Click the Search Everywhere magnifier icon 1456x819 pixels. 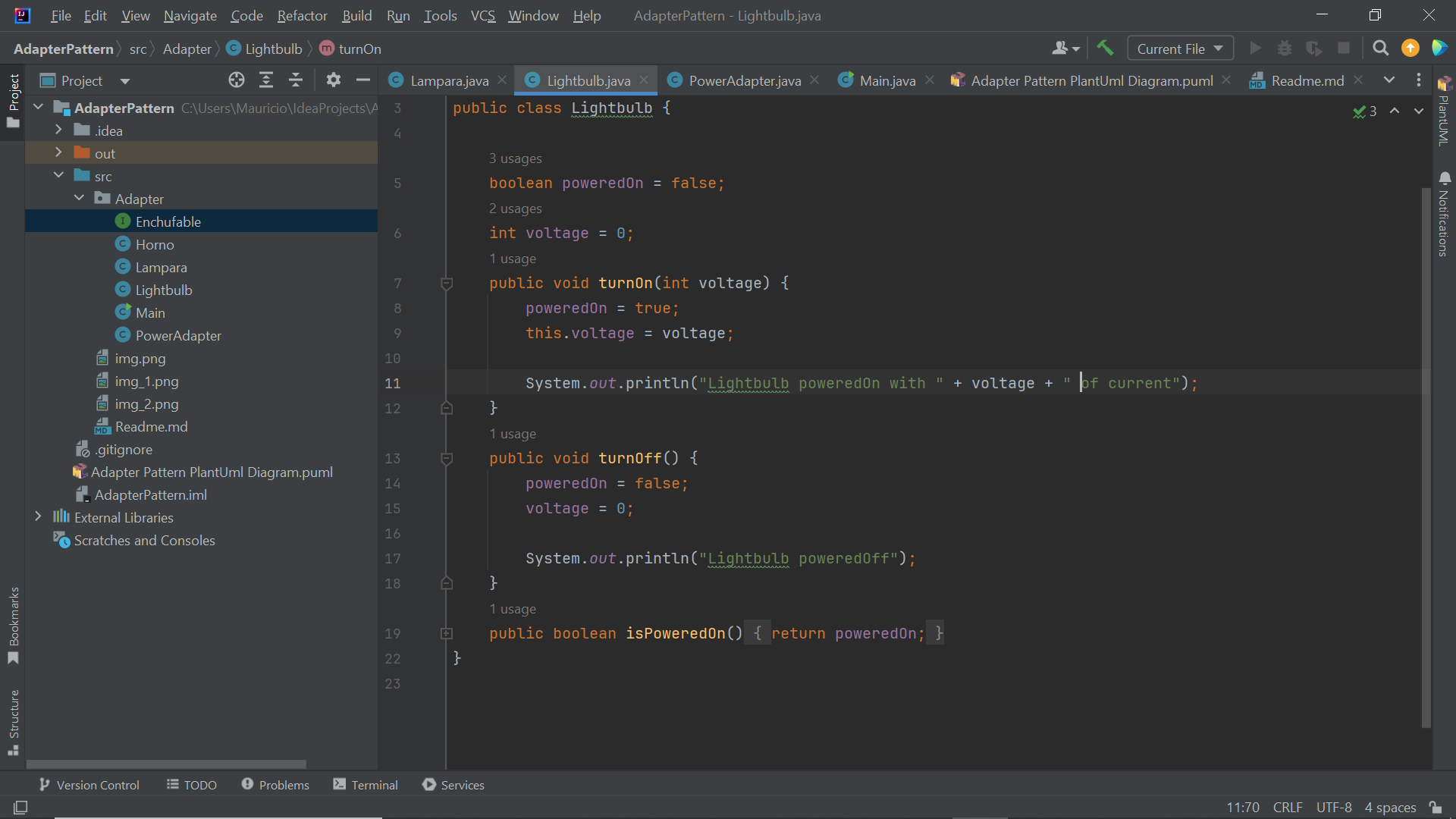(1380, 49)
